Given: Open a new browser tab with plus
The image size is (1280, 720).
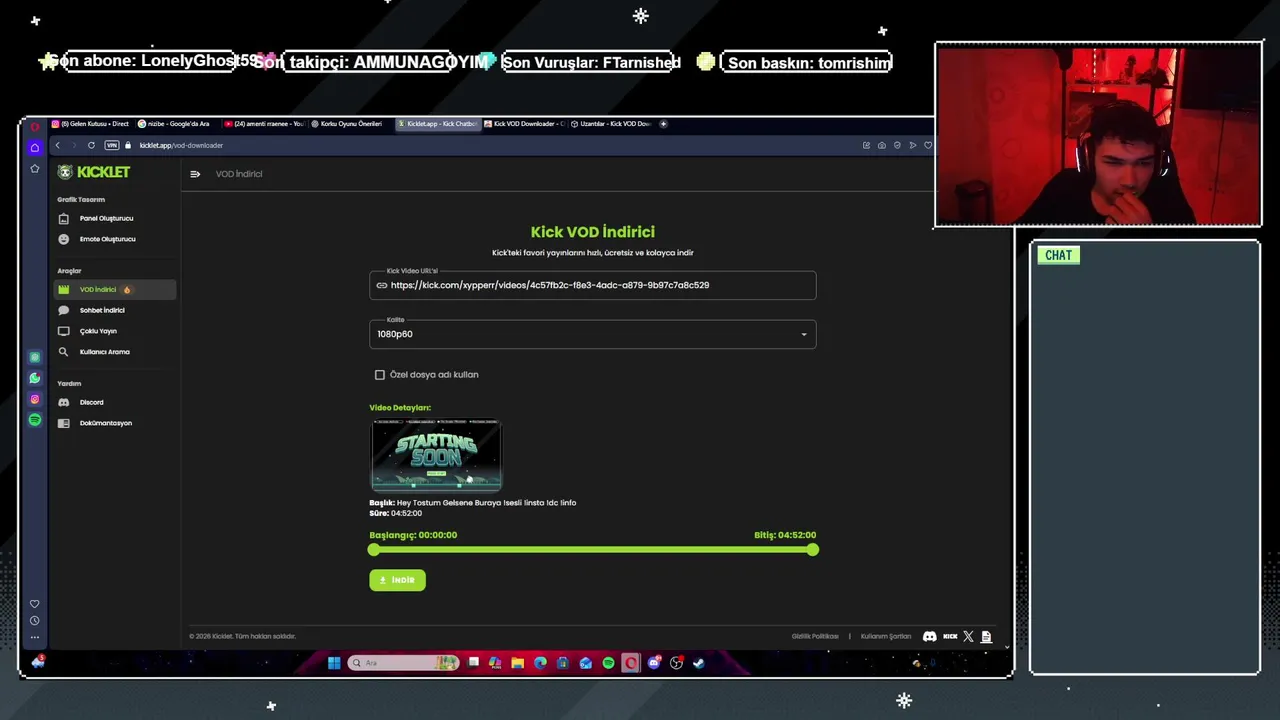Looking at the screenshot, I should coord(664,124).
